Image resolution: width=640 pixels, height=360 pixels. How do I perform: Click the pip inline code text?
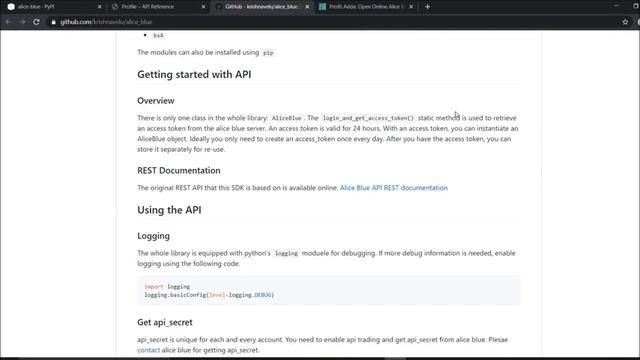pyautogui.click(x=268, y=53)
